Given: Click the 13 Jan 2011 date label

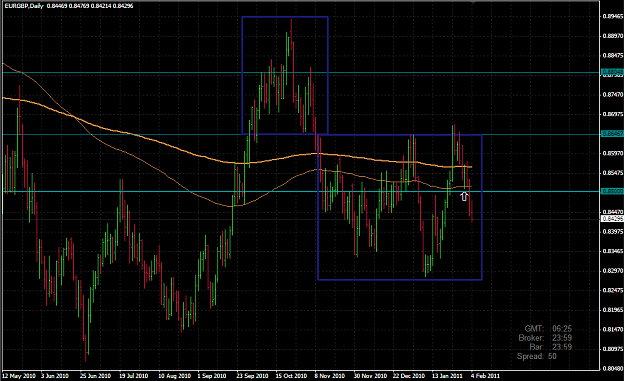Looking at the screenshot, I should [448, 376].
